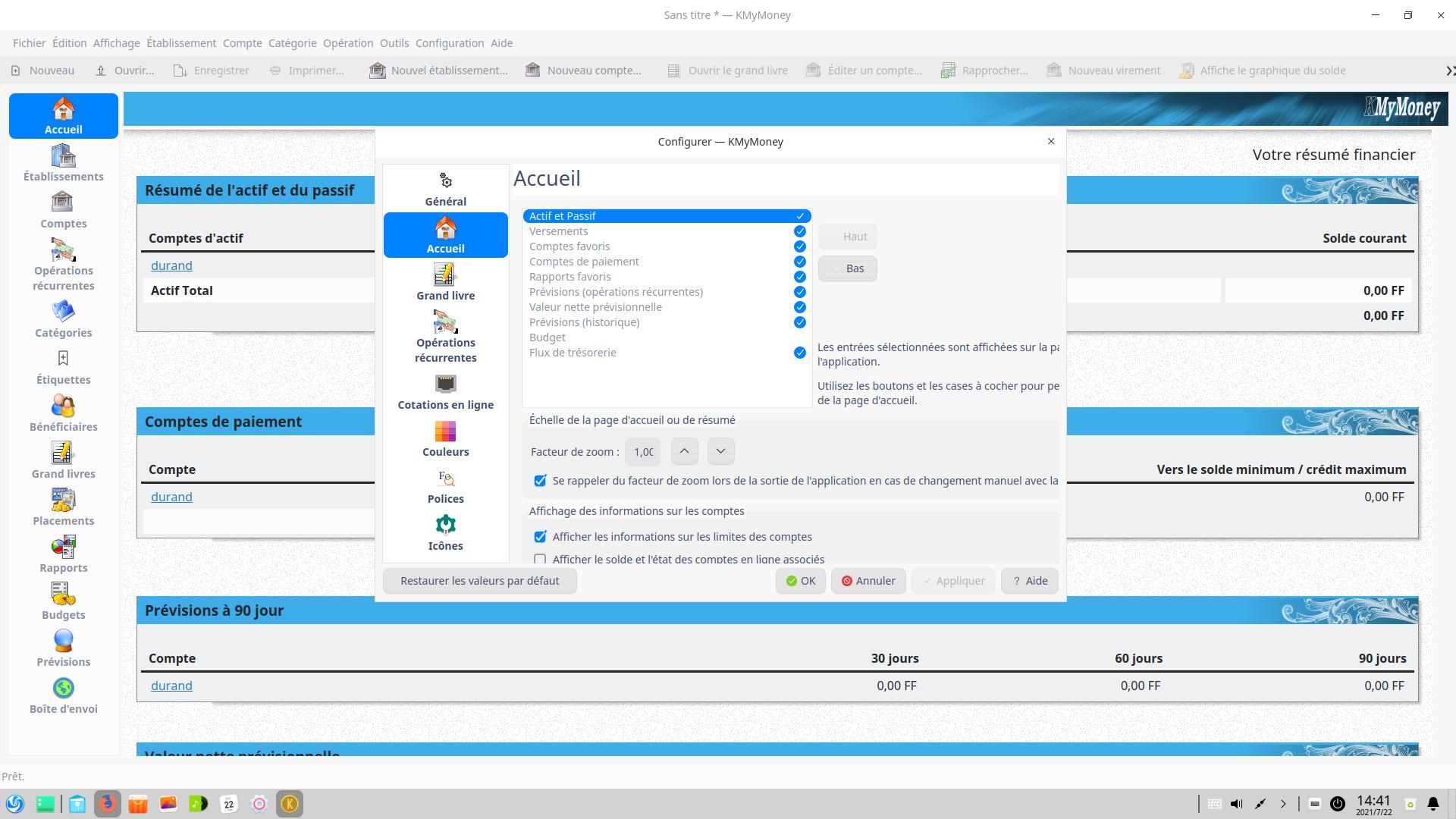Select Grand livre settings page in dialog
Screen dimensions: 1456x819
pyautogui.click(x=446, y=282)
